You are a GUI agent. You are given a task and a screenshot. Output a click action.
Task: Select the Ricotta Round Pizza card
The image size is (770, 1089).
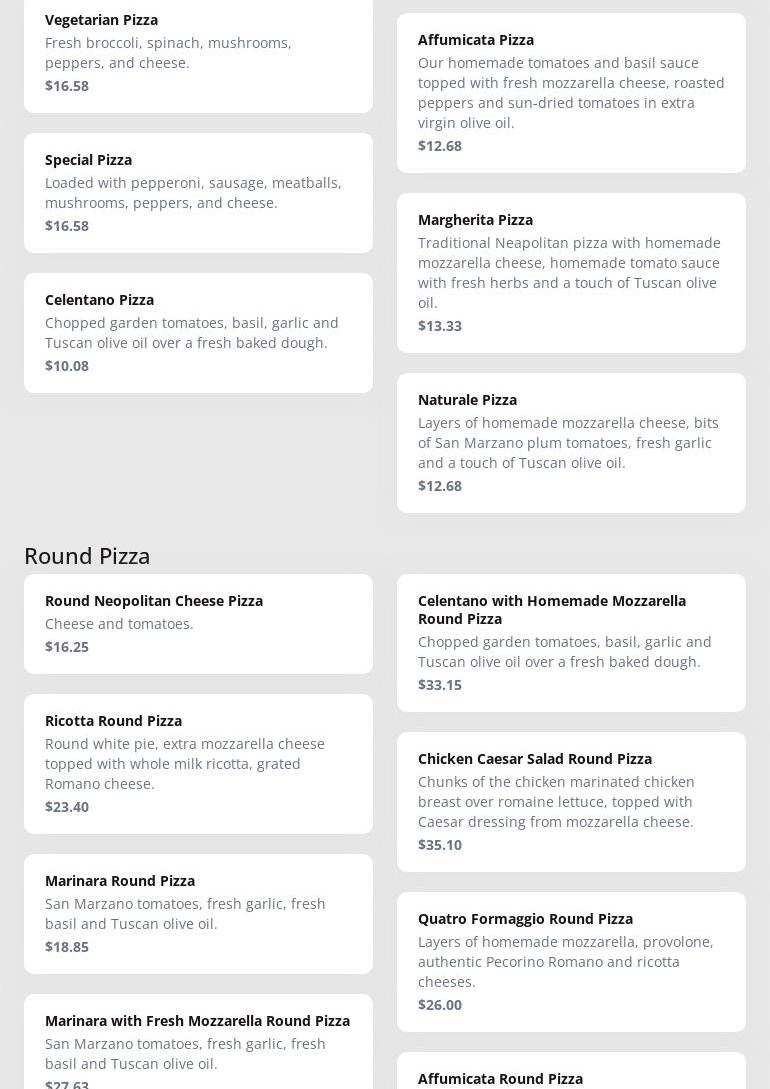198,763
